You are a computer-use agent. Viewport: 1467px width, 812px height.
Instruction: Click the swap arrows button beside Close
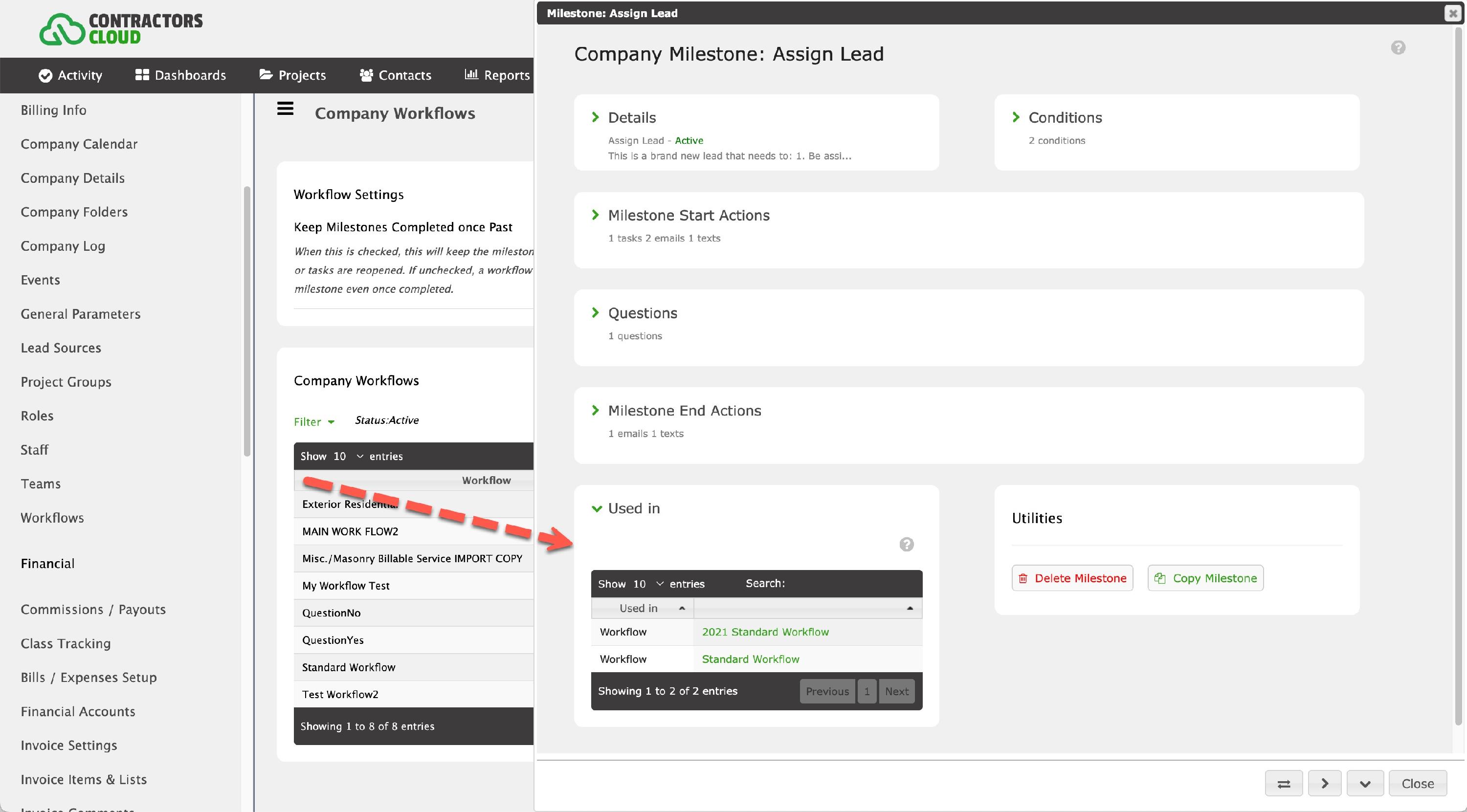coord(1284,784)
